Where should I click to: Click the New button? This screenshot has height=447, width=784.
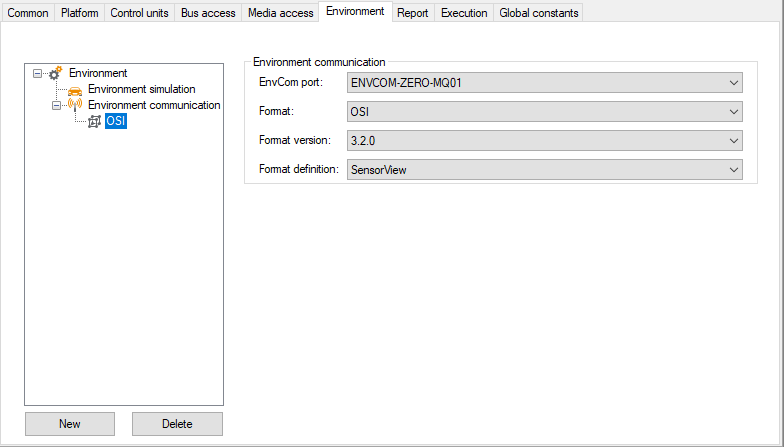pyautogui.click(x=70, y=424)
